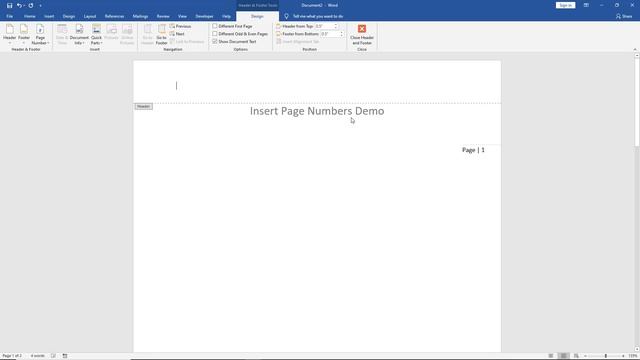Viewport: 640px width, 360px height.
Task: Click the Header label tag
Action: (143, 107)
